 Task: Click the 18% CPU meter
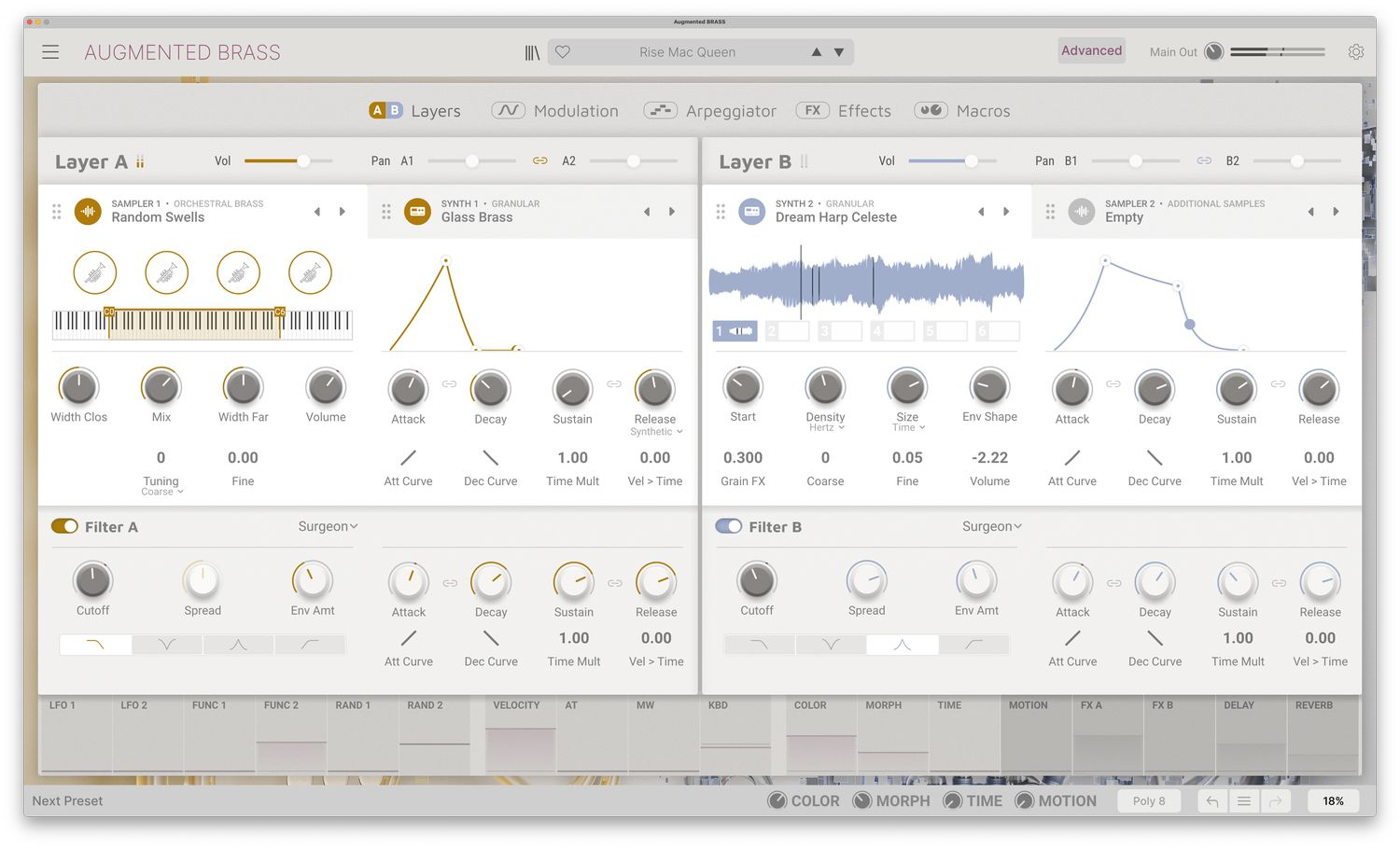[1333, 800]
